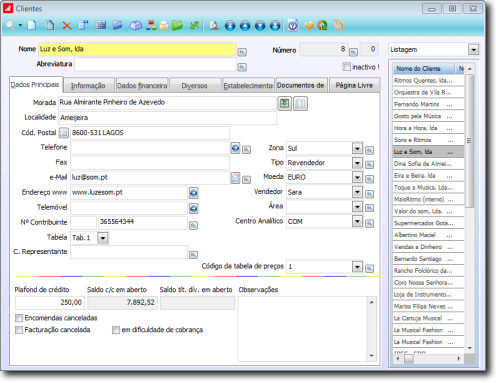Click into the Telefone input field
The height and width of the screenshot is (383, 496).
(150, 148)
